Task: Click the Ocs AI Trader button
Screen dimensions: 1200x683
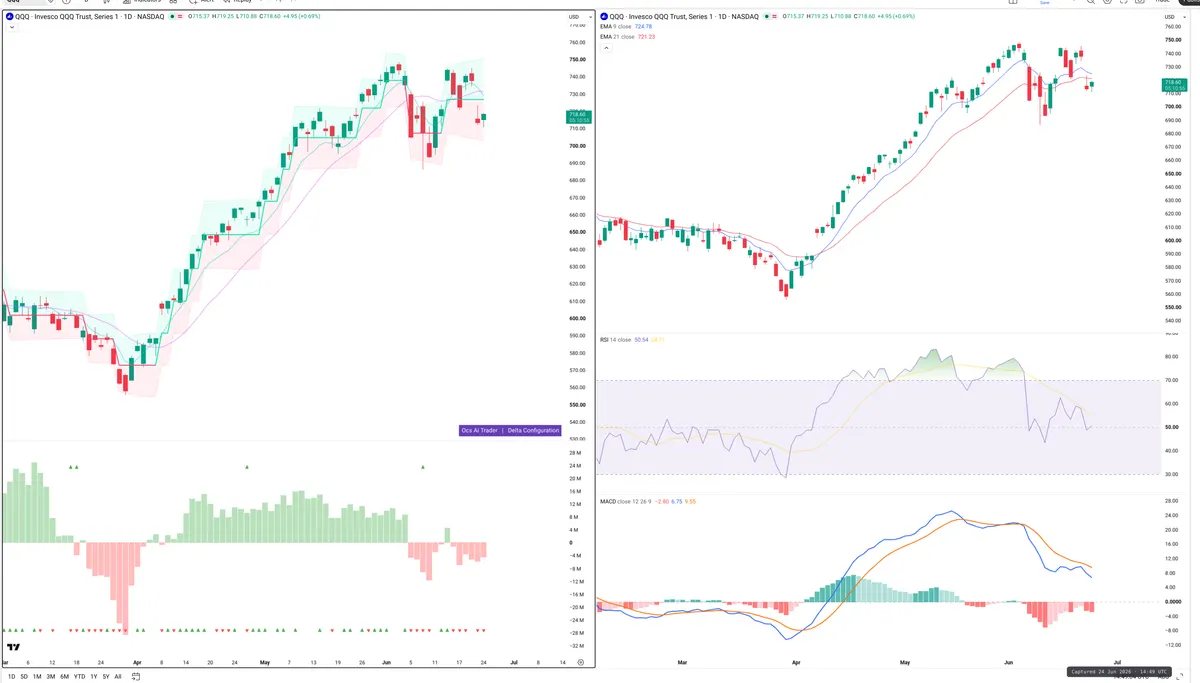Action: (479, 430)
